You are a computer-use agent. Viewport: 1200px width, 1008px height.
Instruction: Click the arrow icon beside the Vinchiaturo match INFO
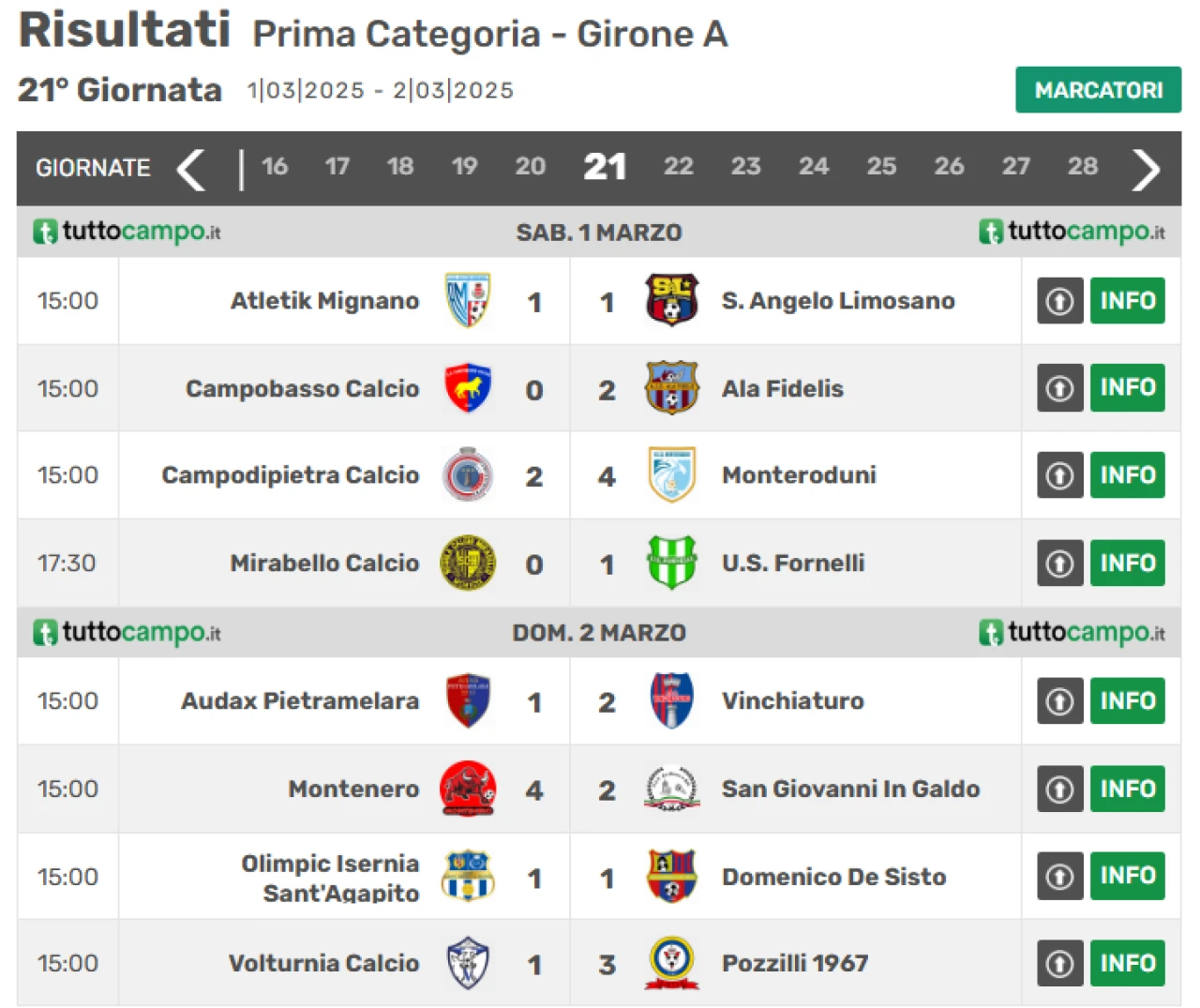pyautogui.click(x=1060, y=700)
